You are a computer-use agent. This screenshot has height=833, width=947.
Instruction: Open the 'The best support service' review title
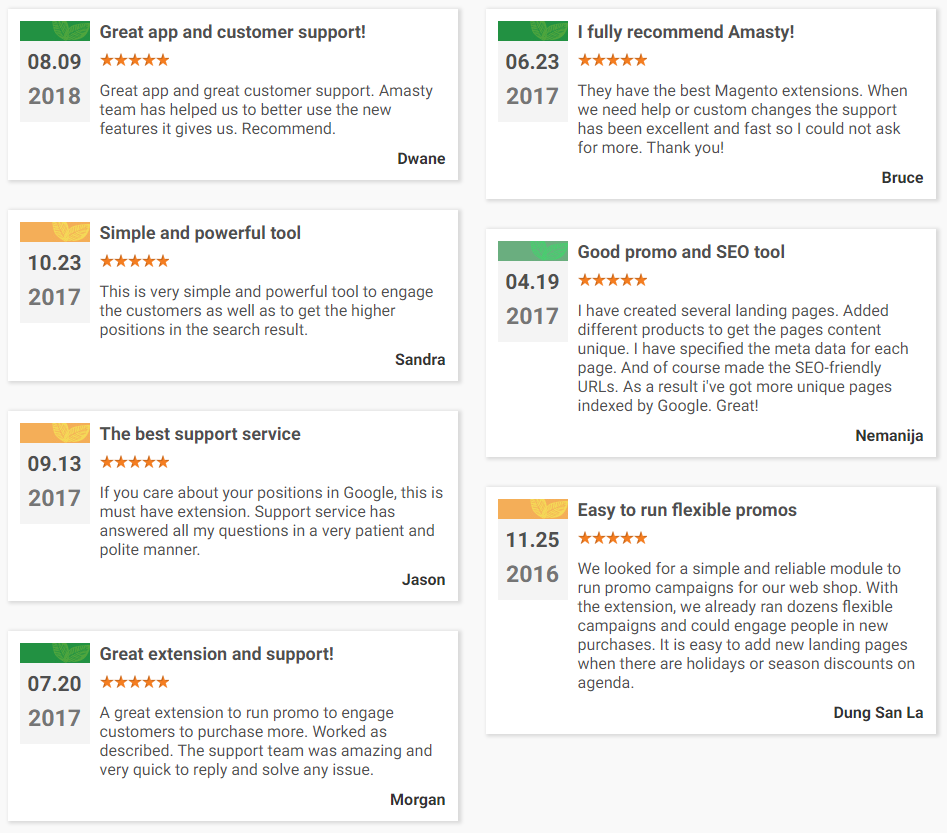coord(200,434)
